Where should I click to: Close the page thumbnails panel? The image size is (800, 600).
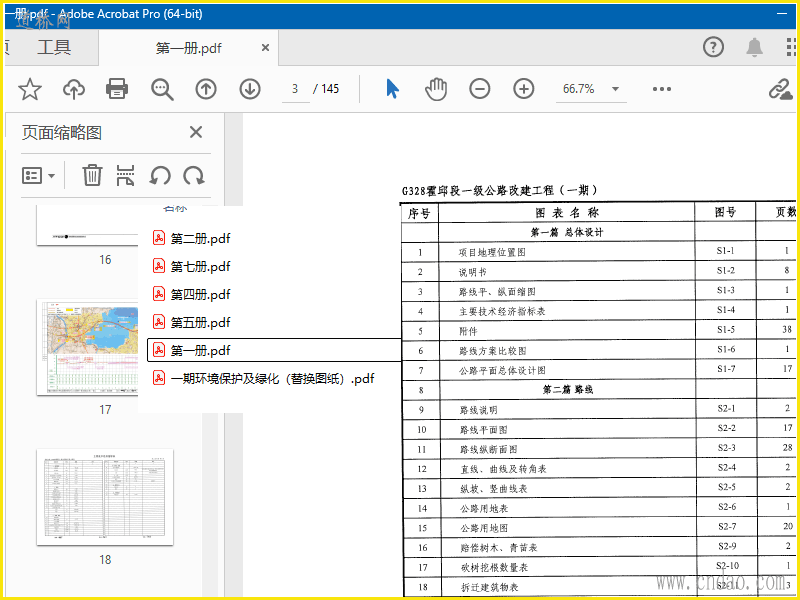pos(196,133)
